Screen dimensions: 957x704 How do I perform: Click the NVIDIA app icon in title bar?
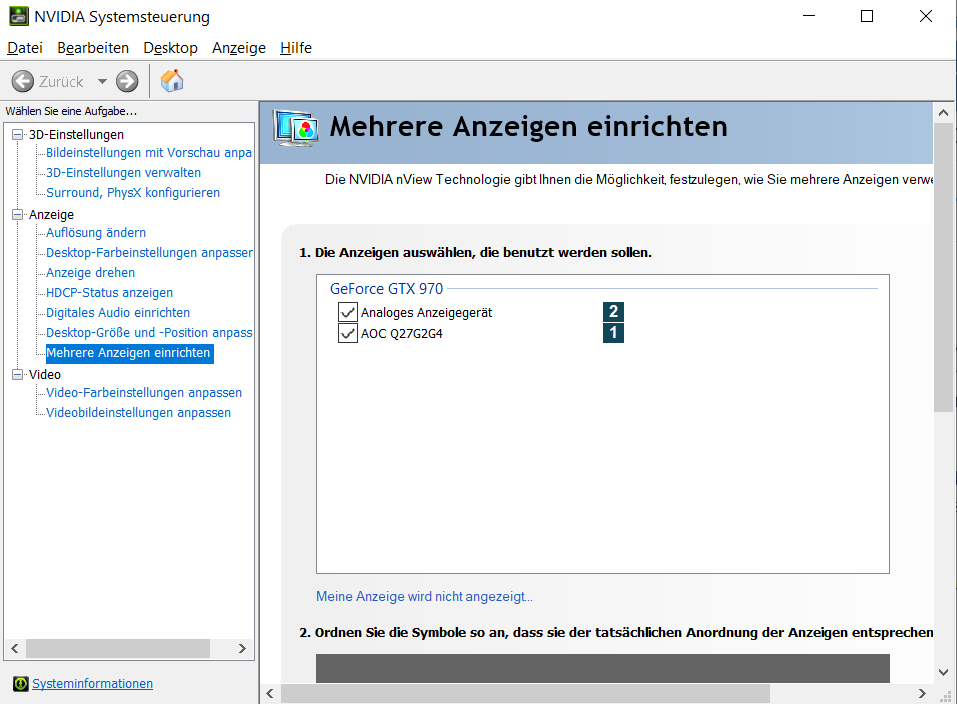tap(18, 16)
